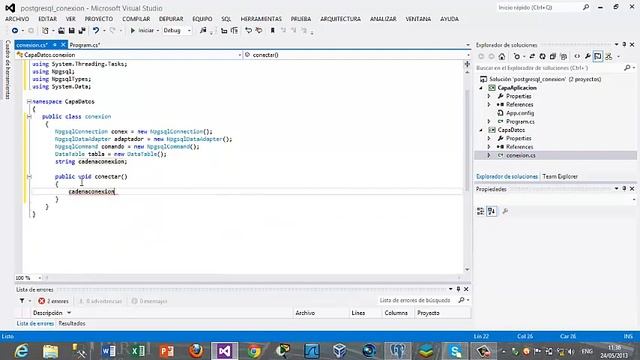The image size is (640, 360).
Task: Select the solution 'postgresql_conexion' root node
Action: point(545,79)
